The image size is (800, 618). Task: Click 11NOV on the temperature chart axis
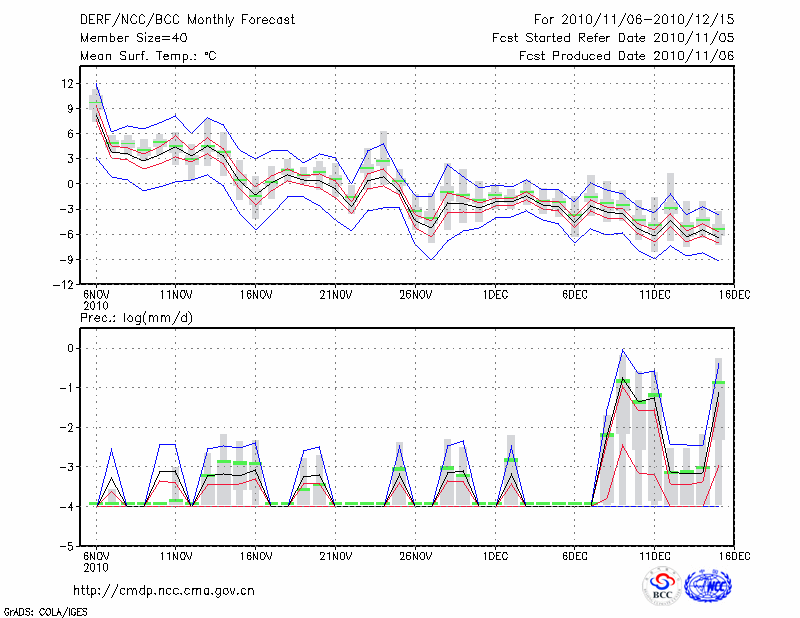tap(175, 295)
